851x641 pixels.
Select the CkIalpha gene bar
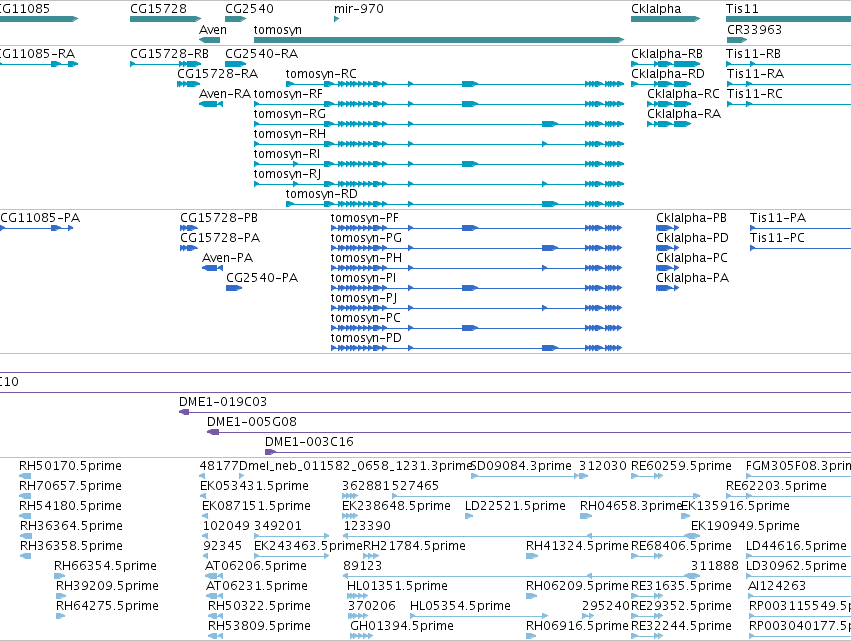pyautogui.click(x=665, y=19)
